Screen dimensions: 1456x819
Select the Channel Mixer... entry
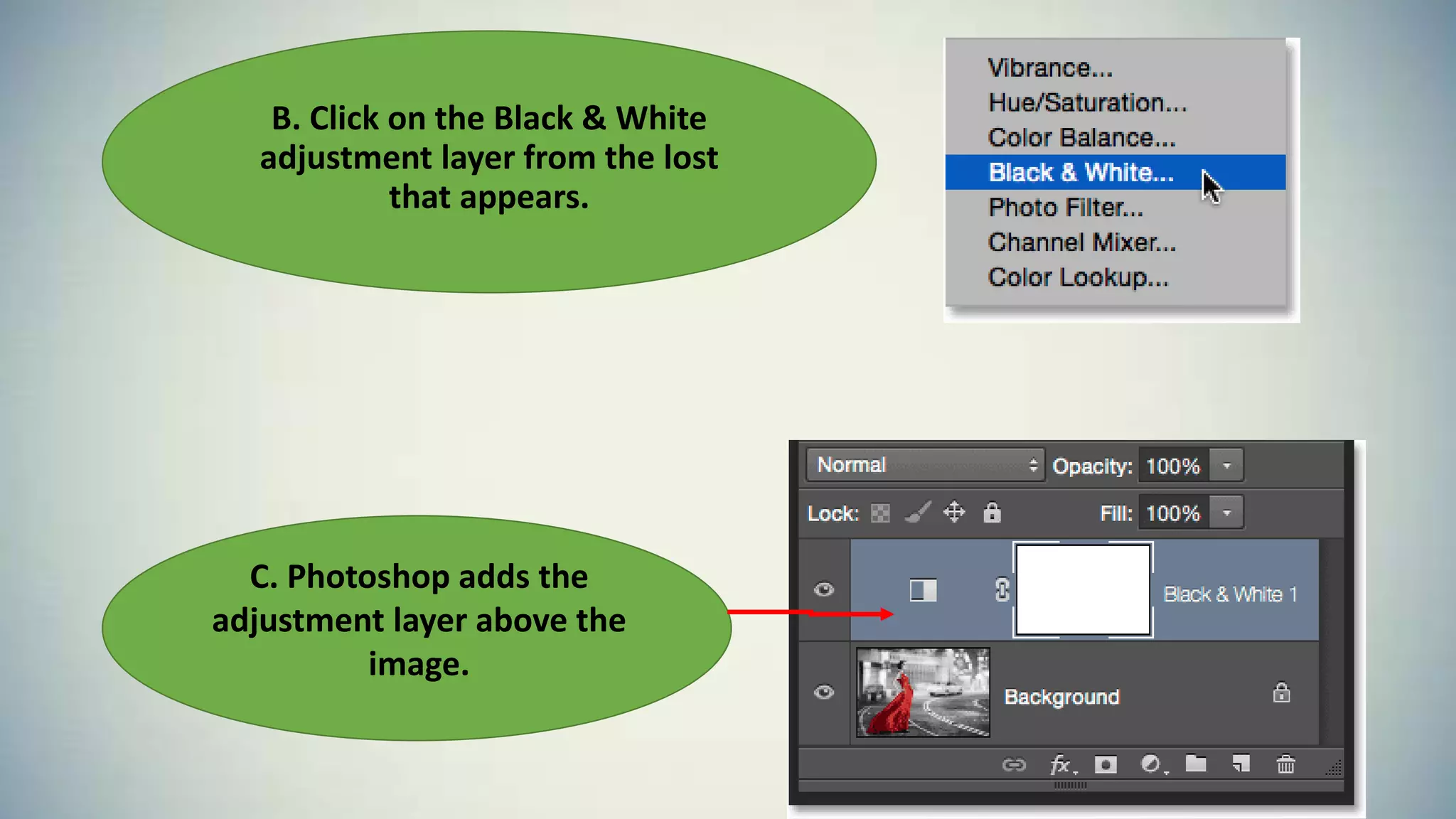pyautogui.click(x=1081, y=242)
